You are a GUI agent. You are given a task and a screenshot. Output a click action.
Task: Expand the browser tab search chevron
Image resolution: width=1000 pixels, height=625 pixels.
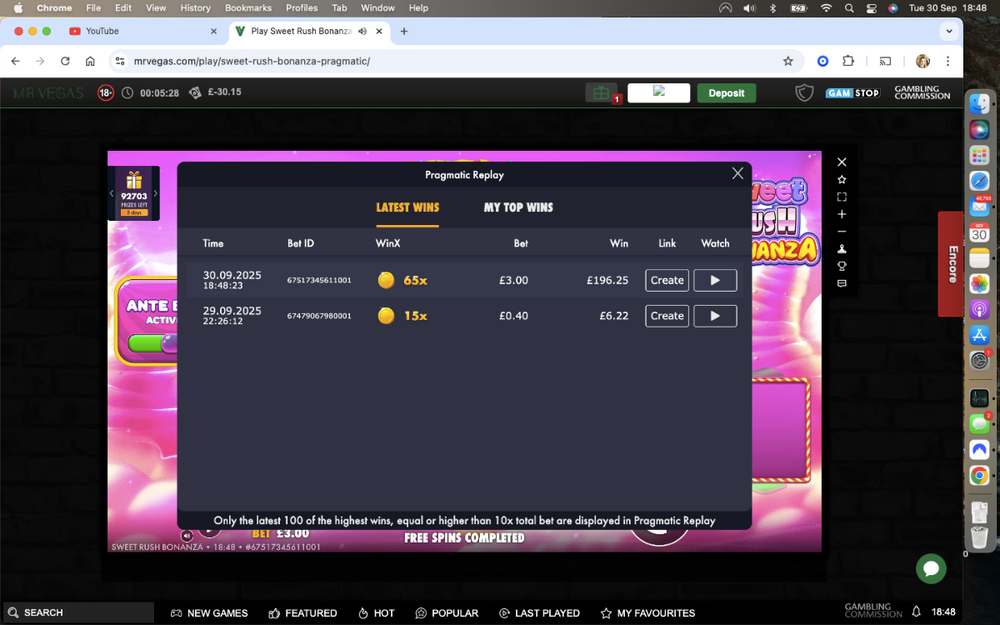948,31
